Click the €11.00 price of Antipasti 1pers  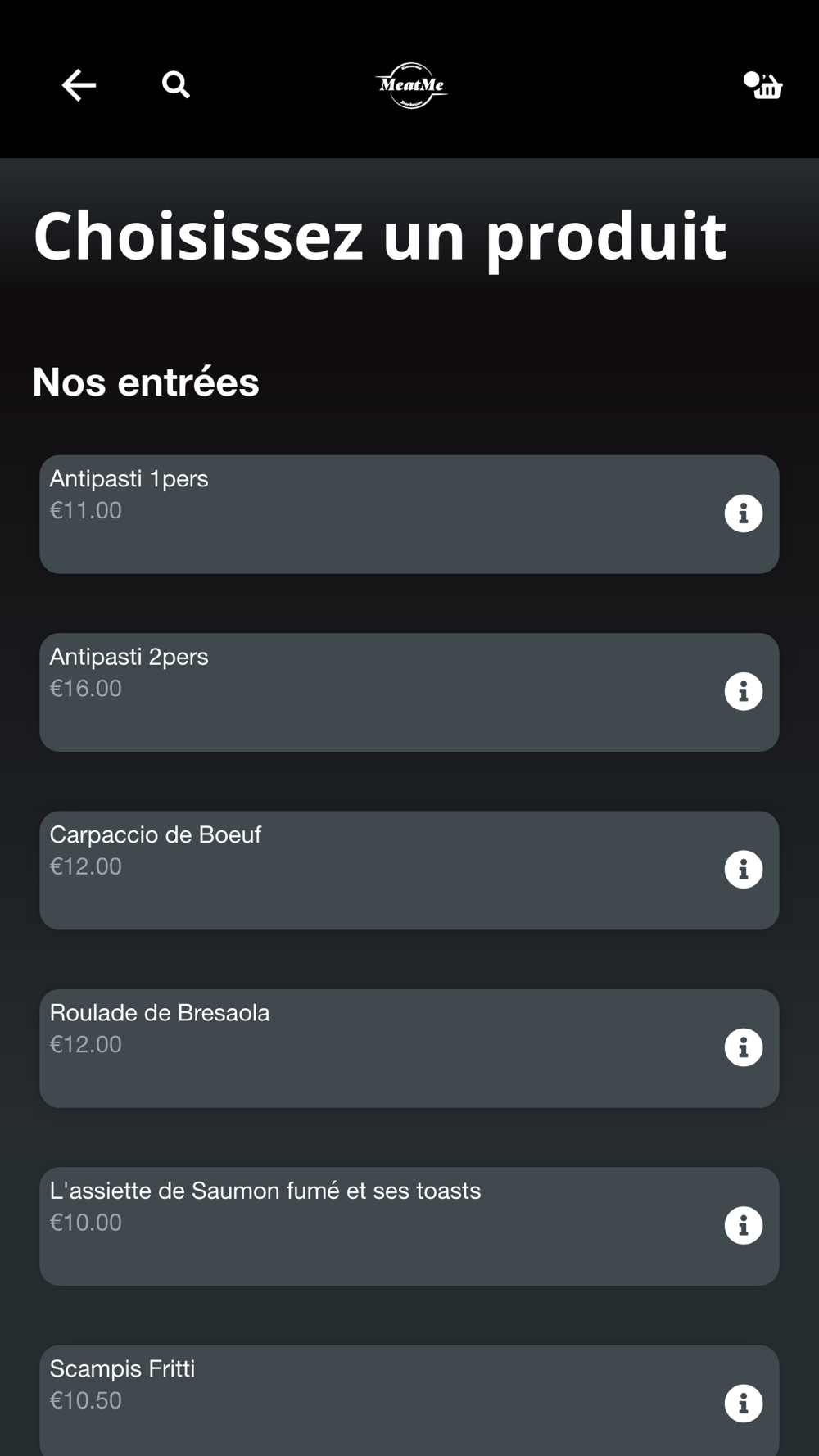(x=86, y=510)
